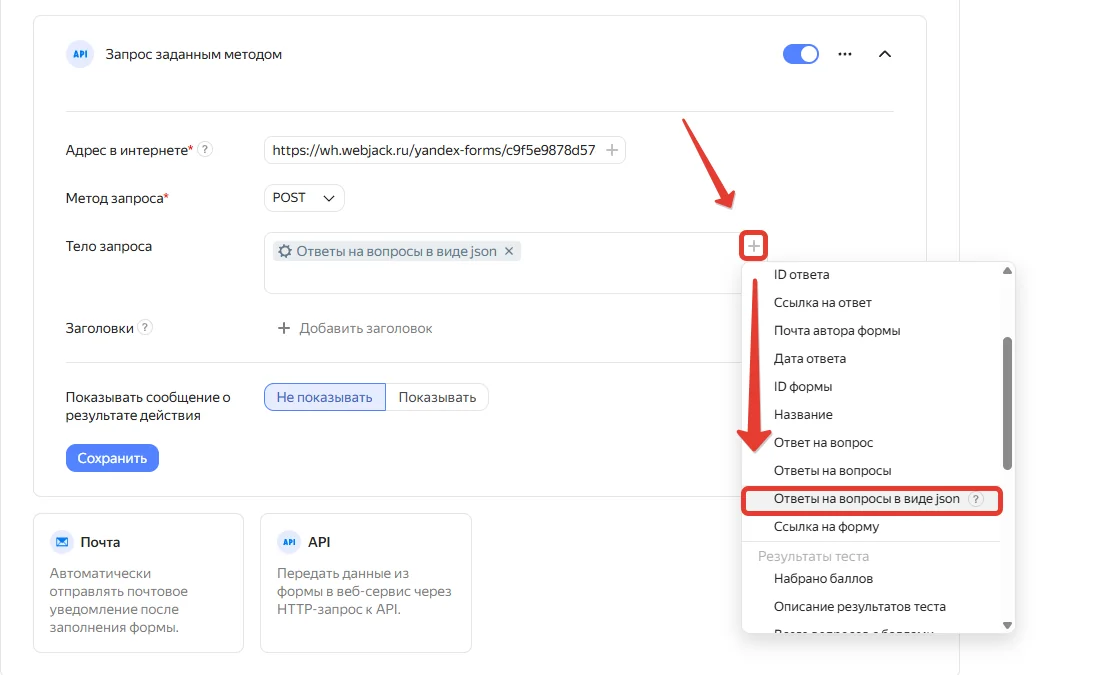
Task: Pick Ответы на вопросы в виде json option
Action: pyautogui.click(x=872, y=499)
